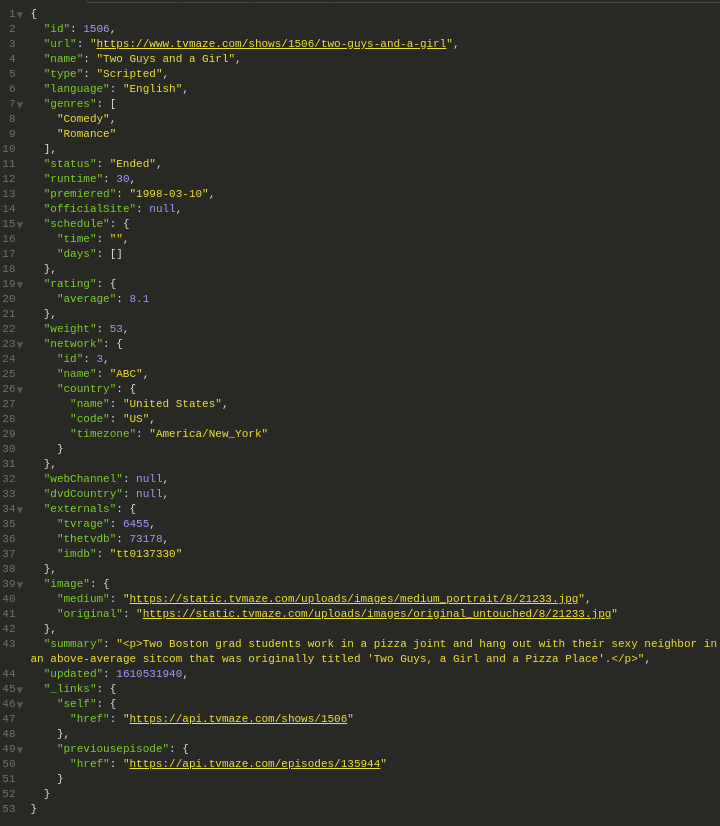
Task: Collapse the "self" object fold arrow
Action: [x=19, y=705]
